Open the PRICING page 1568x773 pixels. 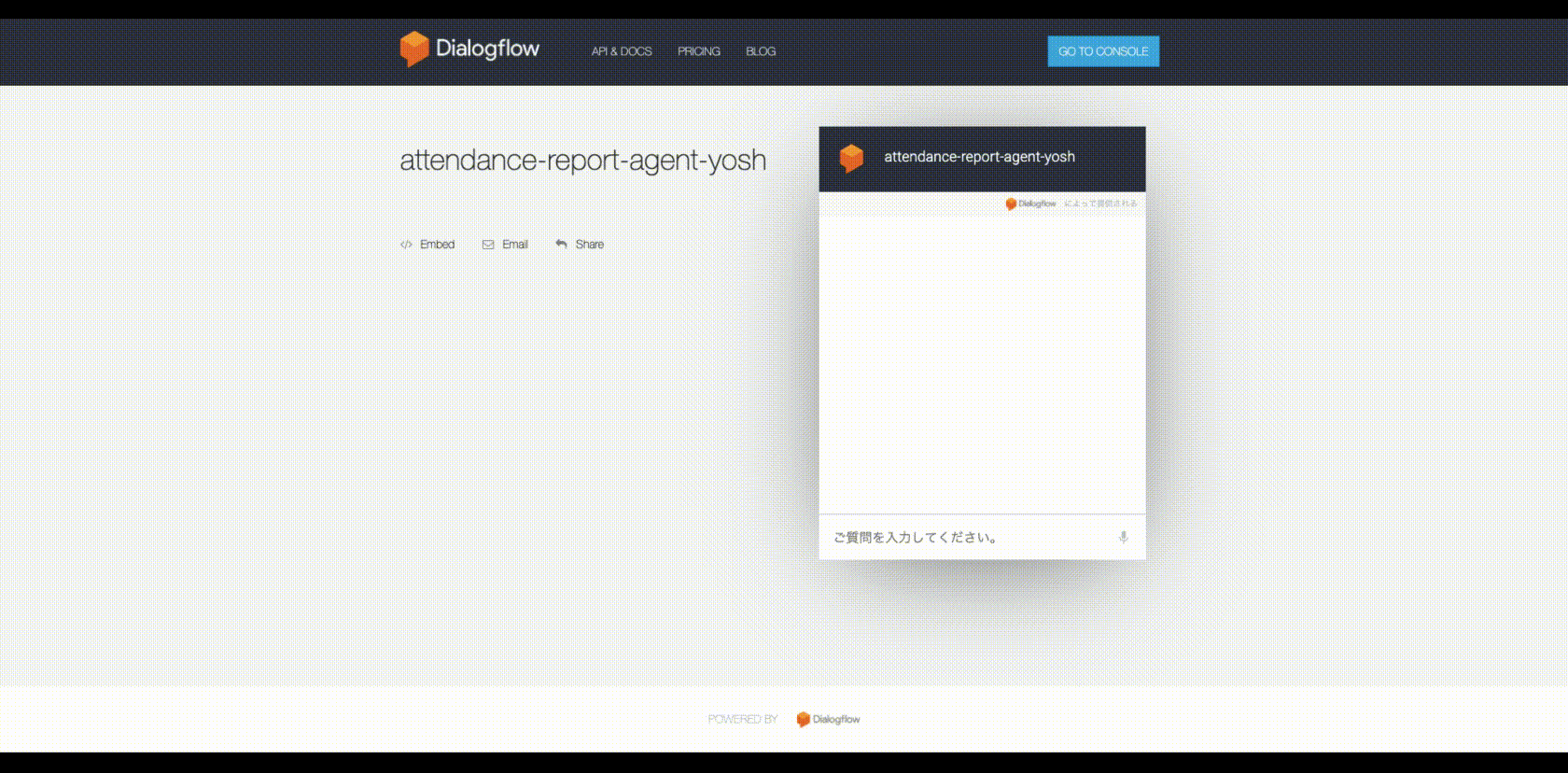[x=699, y=51]
